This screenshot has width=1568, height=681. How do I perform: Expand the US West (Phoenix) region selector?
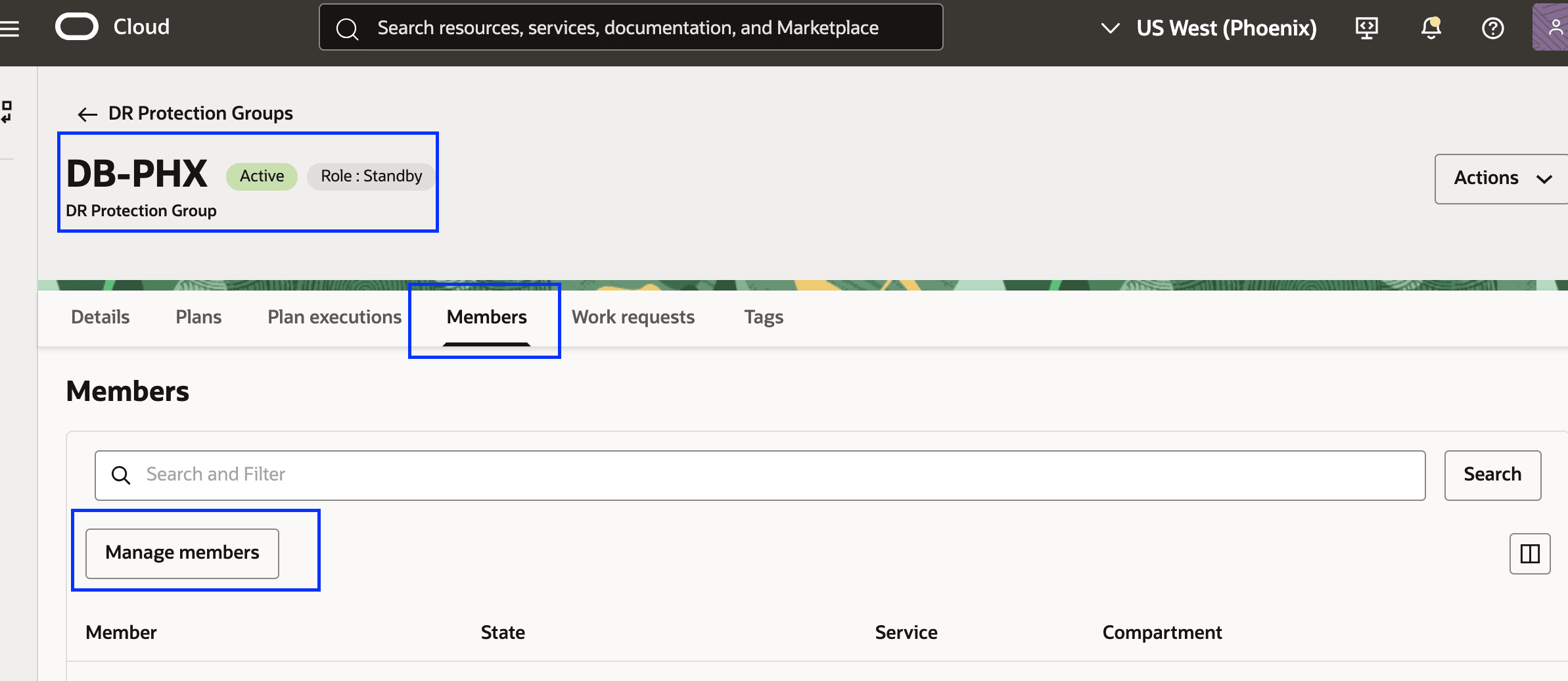[x=1209, y=28]
